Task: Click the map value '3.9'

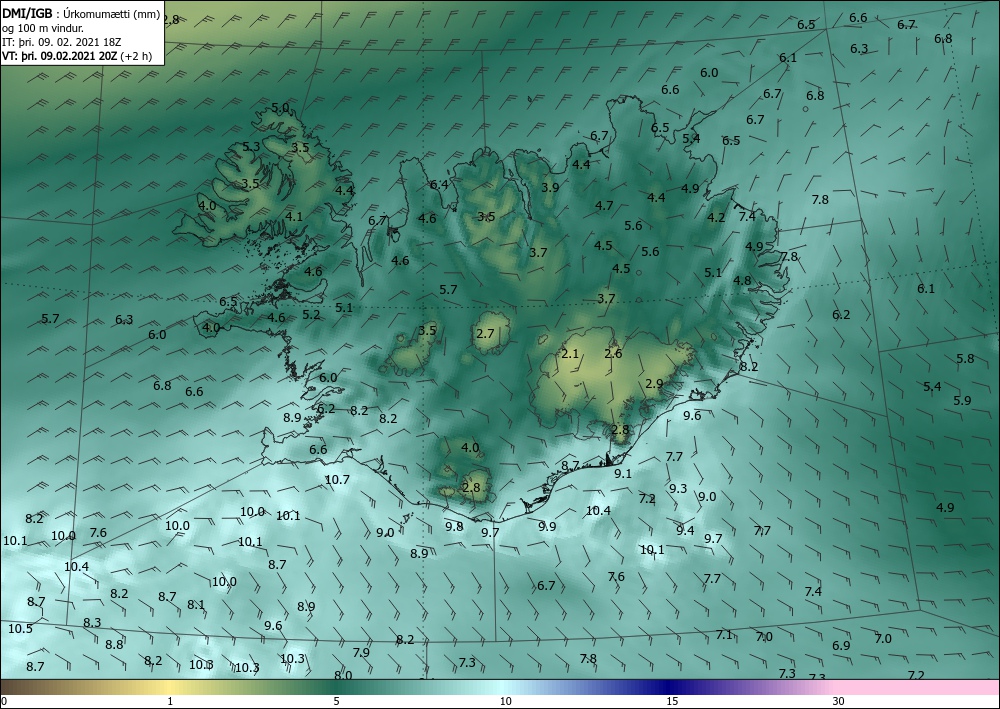Action: point(550,187)
